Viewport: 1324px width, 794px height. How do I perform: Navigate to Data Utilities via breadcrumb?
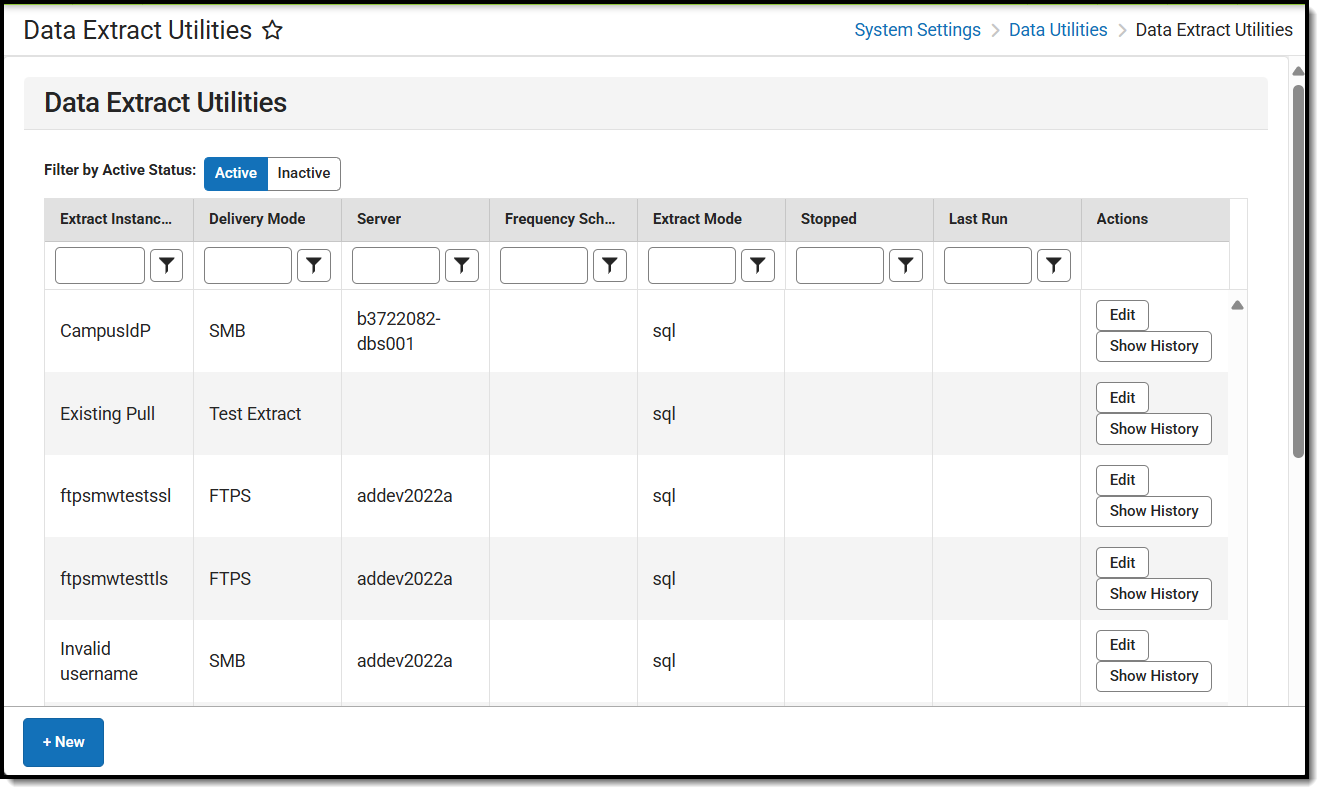pos(1058,29)
